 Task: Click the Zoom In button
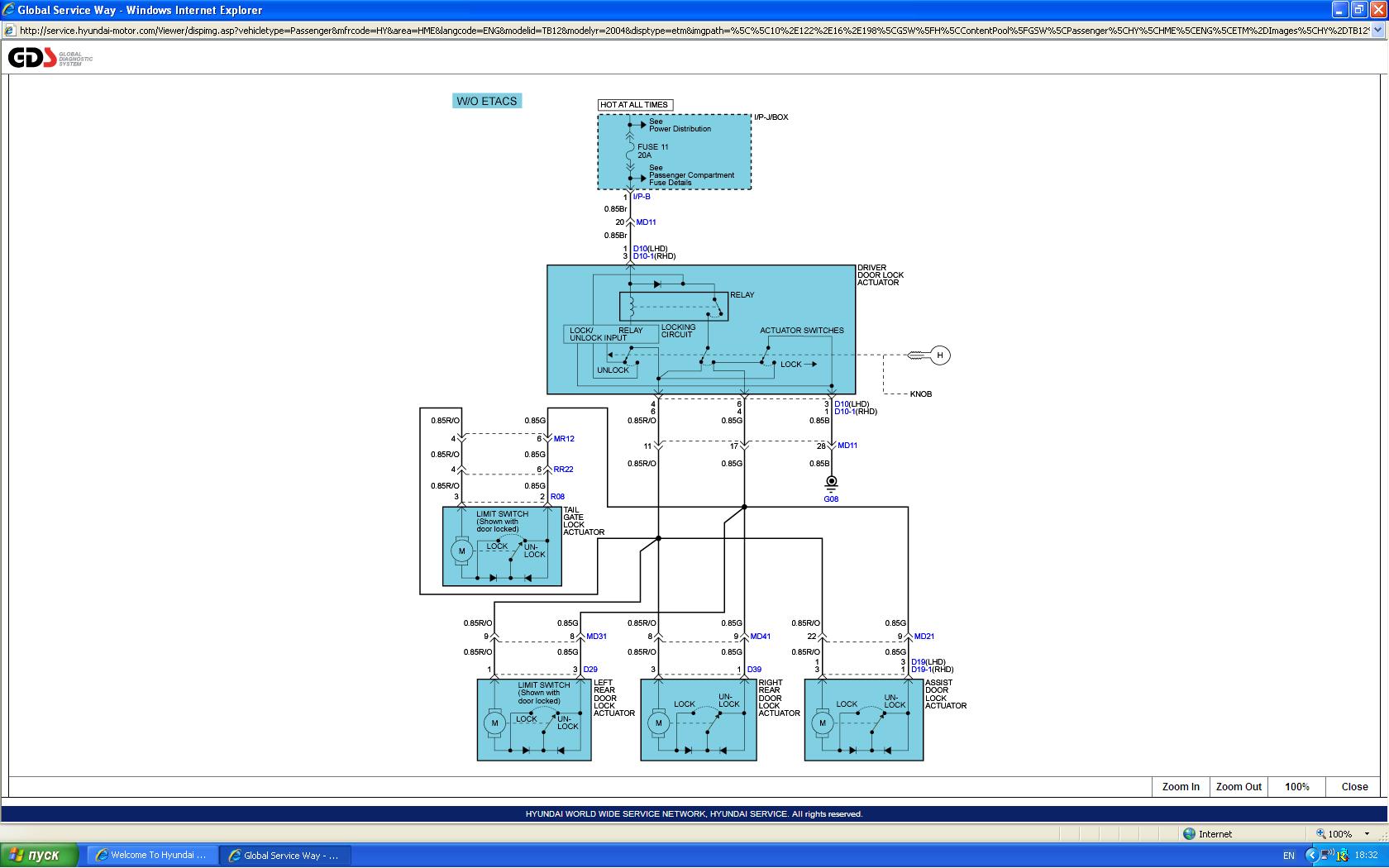pyautogui.click(x=1181, y=787)
